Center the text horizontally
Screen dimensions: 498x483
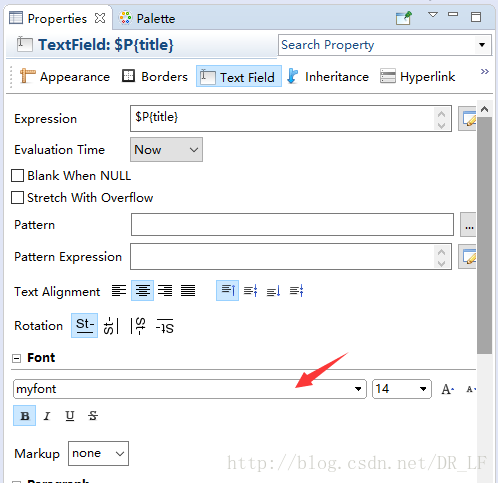point(142,291)
